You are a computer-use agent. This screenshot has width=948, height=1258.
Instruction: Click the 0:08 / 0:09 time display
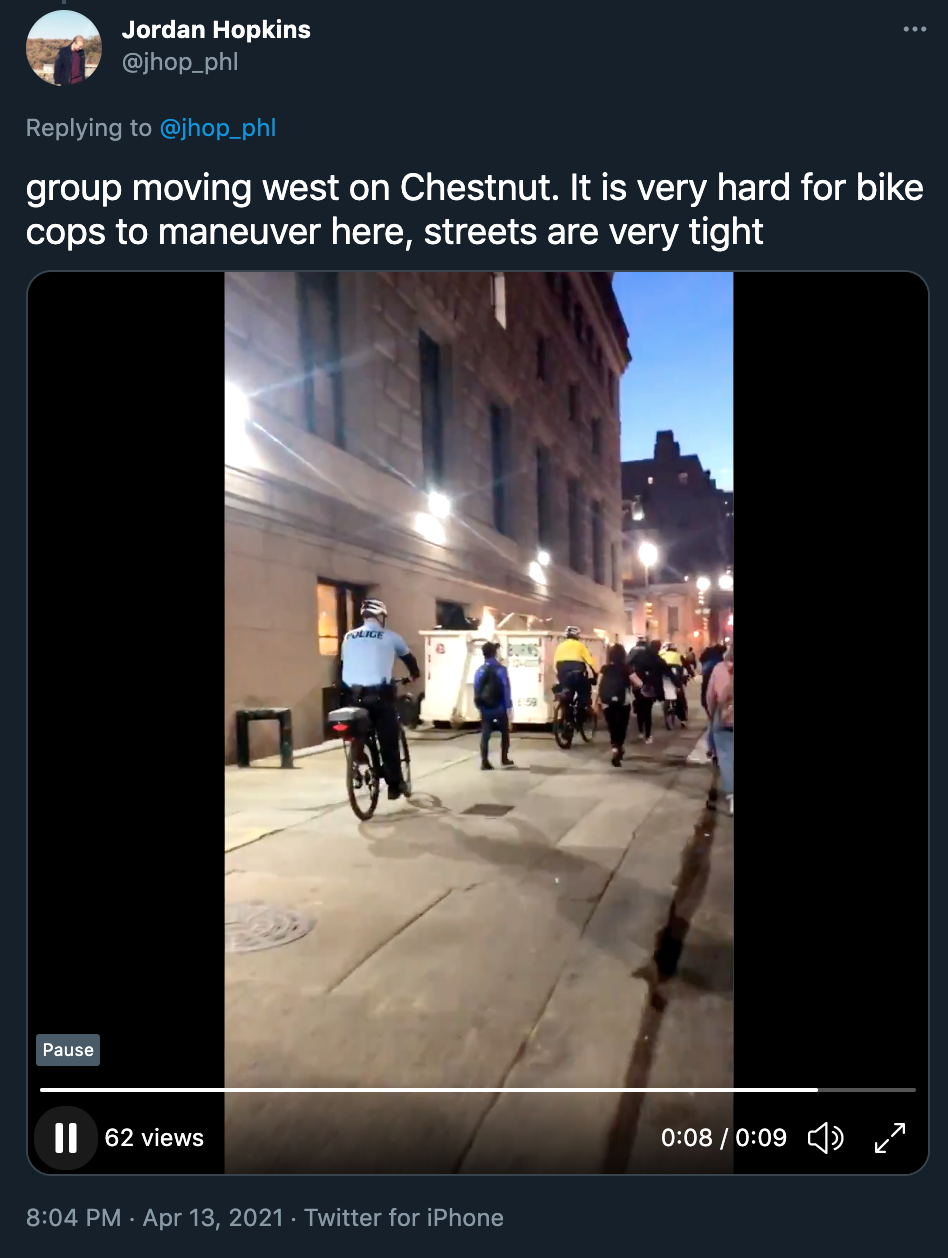[724, 1138]
